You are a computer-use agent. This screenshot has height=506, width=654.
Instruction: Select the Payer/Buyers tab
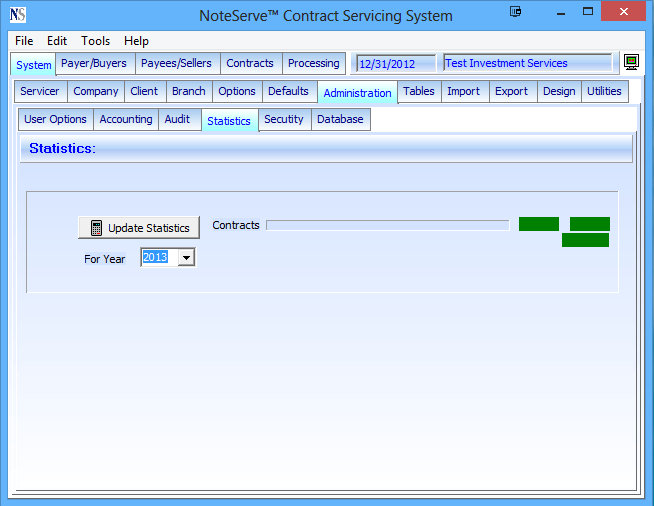pyautogui.click(x=94, y=63)
